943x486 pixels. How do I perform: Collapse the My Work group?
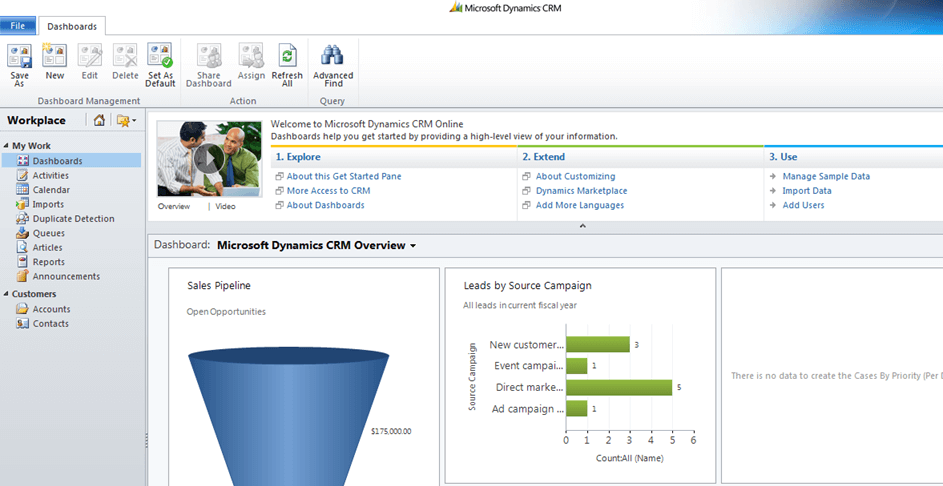click(7, 146)
